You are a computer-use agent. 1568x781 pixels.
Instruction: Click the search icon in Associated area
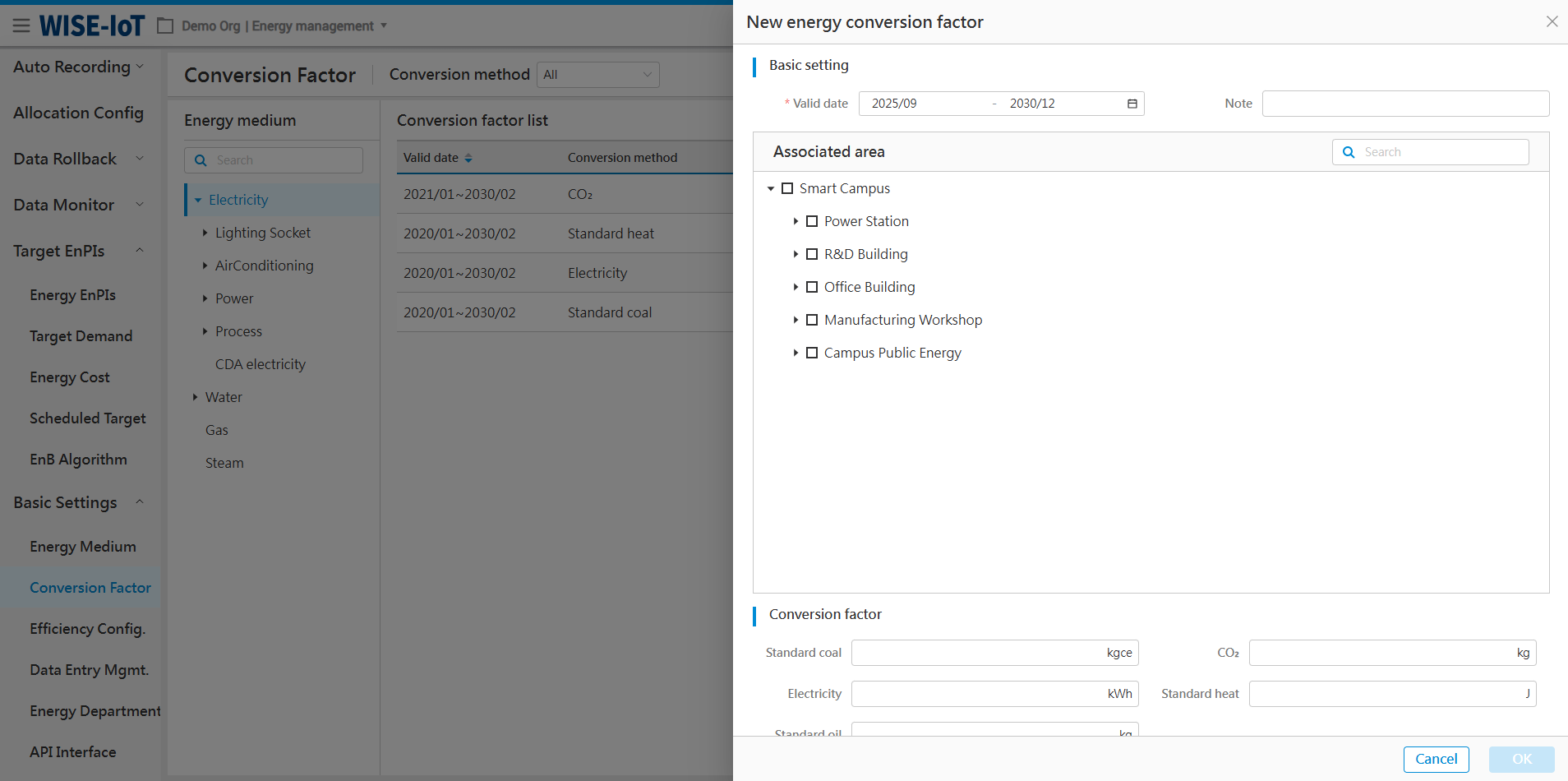coord(1349,152)
